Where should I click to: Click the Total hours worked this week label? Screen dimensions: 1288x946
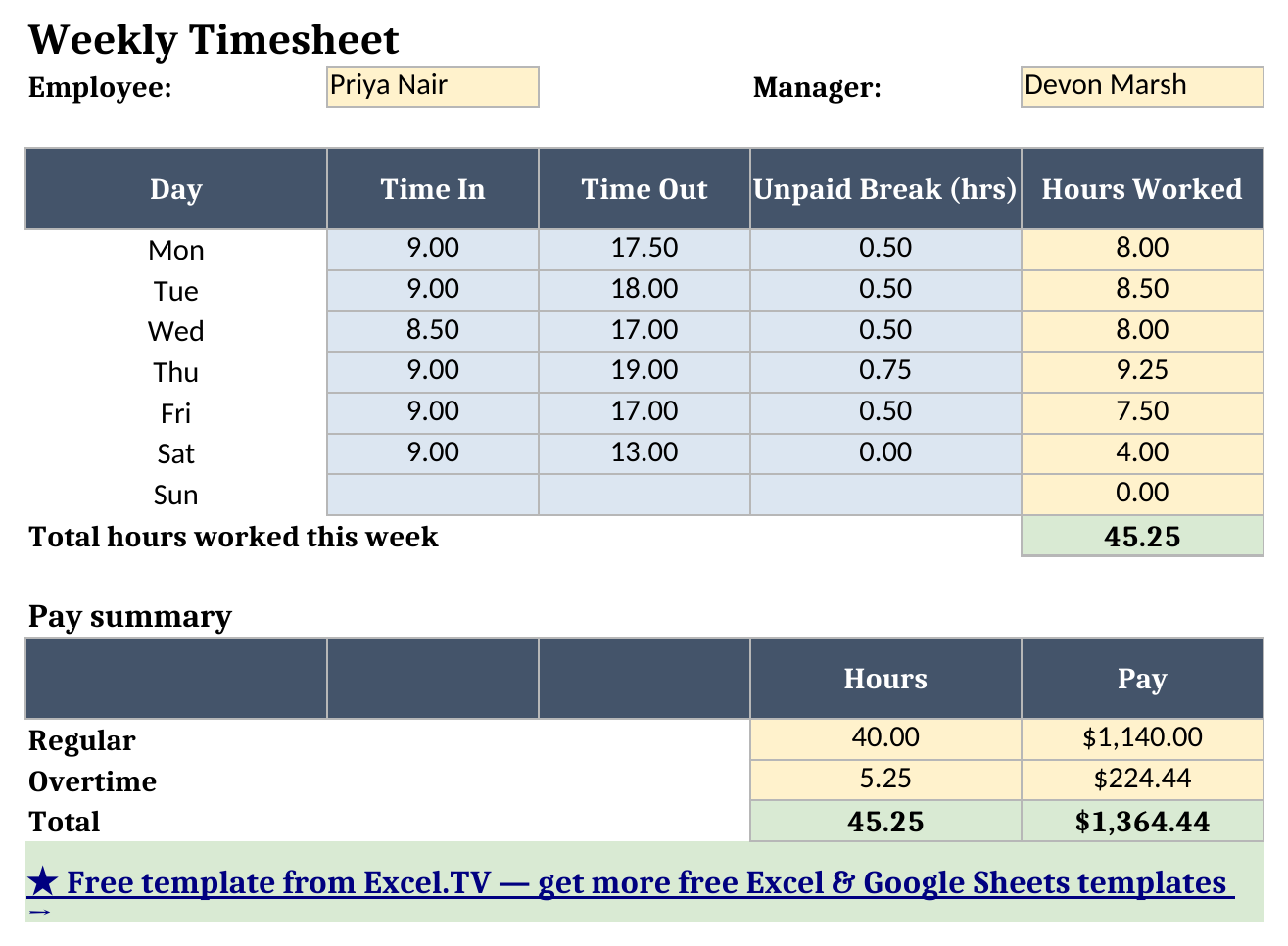[233, 537]
